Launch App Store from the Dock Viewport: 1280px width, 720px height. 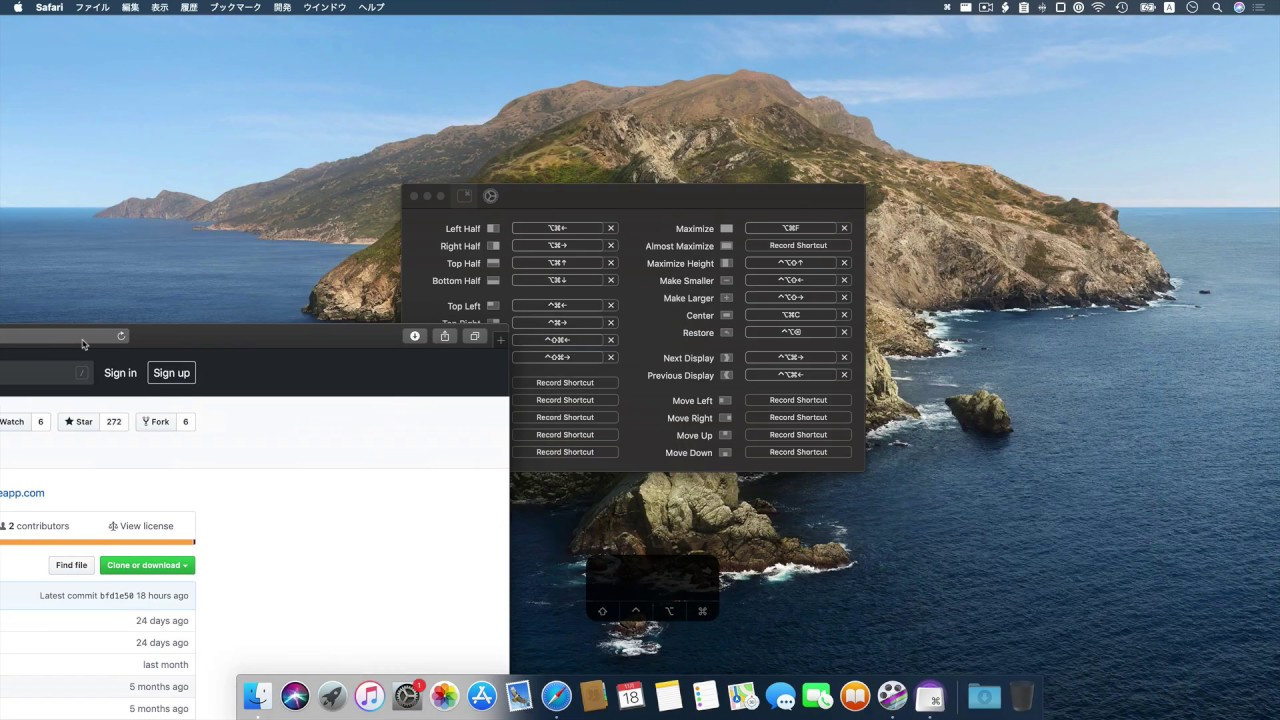482,696
